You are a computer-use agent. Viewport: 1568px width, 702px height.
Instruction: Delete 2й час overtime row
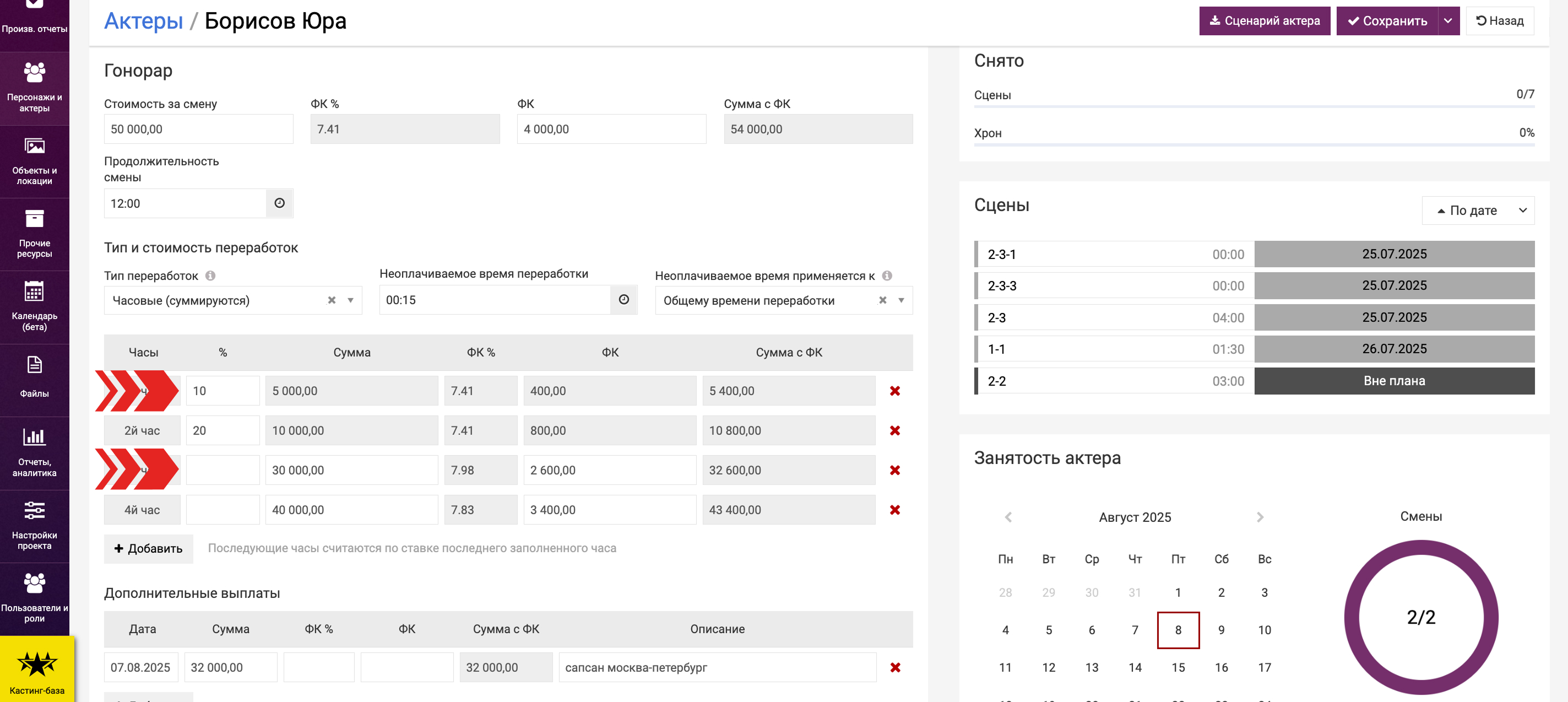(895, 430)
